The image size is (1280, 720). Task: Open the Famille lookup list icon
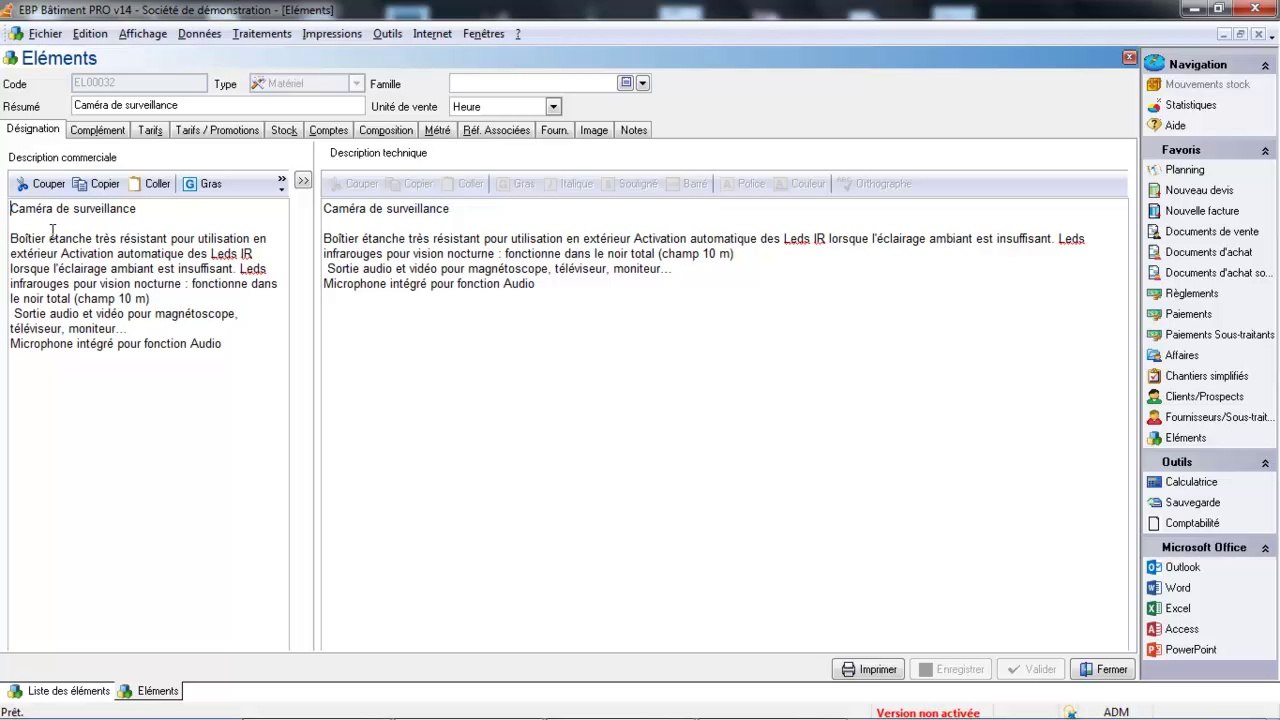626,84
